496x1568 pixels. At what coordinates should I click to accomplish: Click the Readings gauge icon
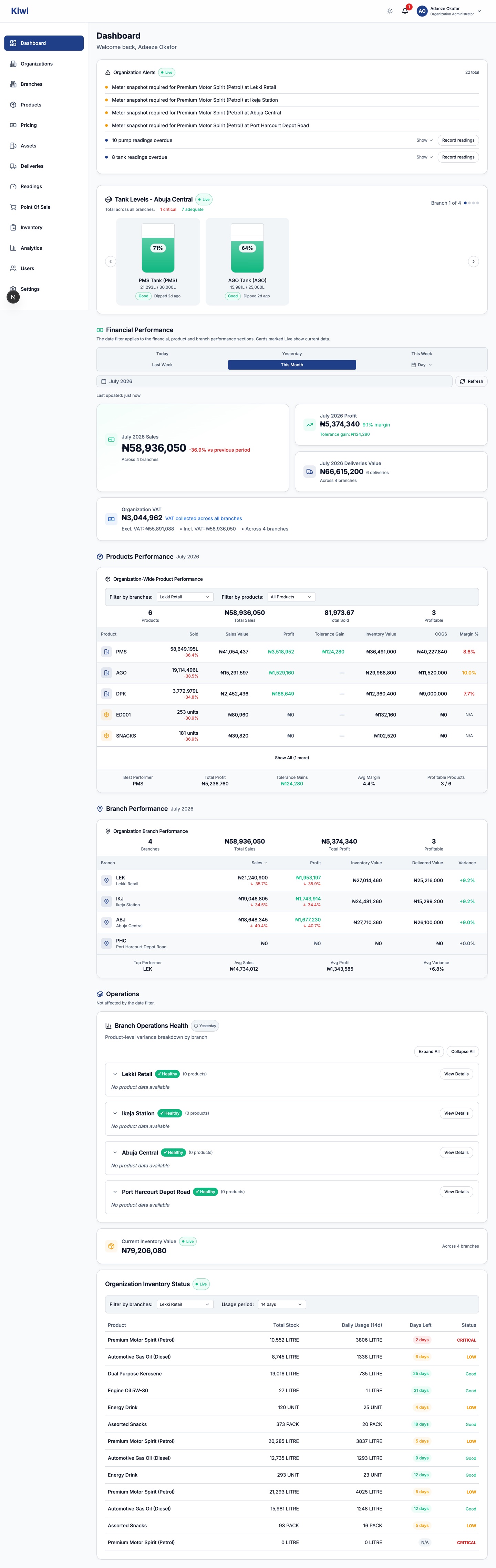(x=13, y=186)
